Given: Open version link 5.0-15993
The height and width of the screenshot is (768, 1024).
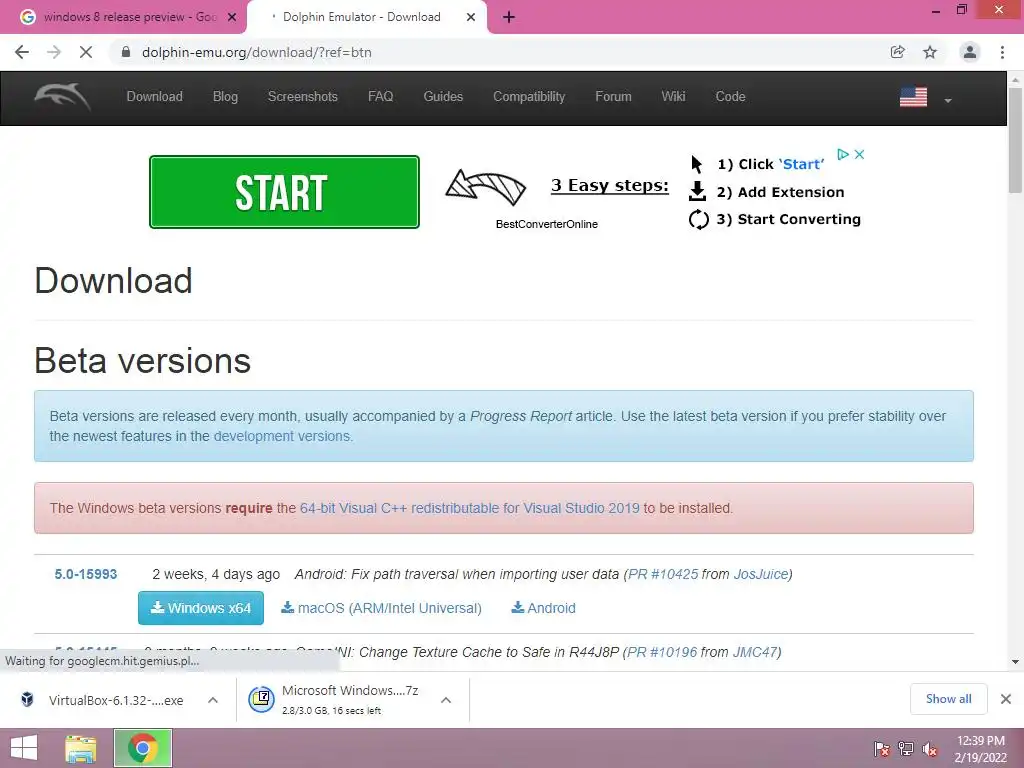Looking at the screenshot, I should tap(86, 574).
